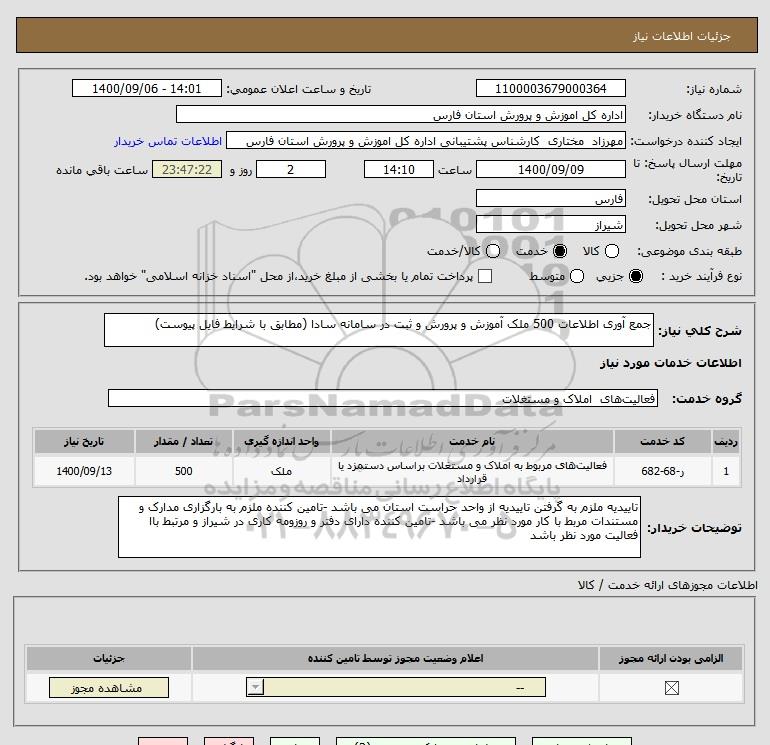Screen dimensions: 770x745
Task: Click the تعداد / مقدار column header
Action: 184,441
